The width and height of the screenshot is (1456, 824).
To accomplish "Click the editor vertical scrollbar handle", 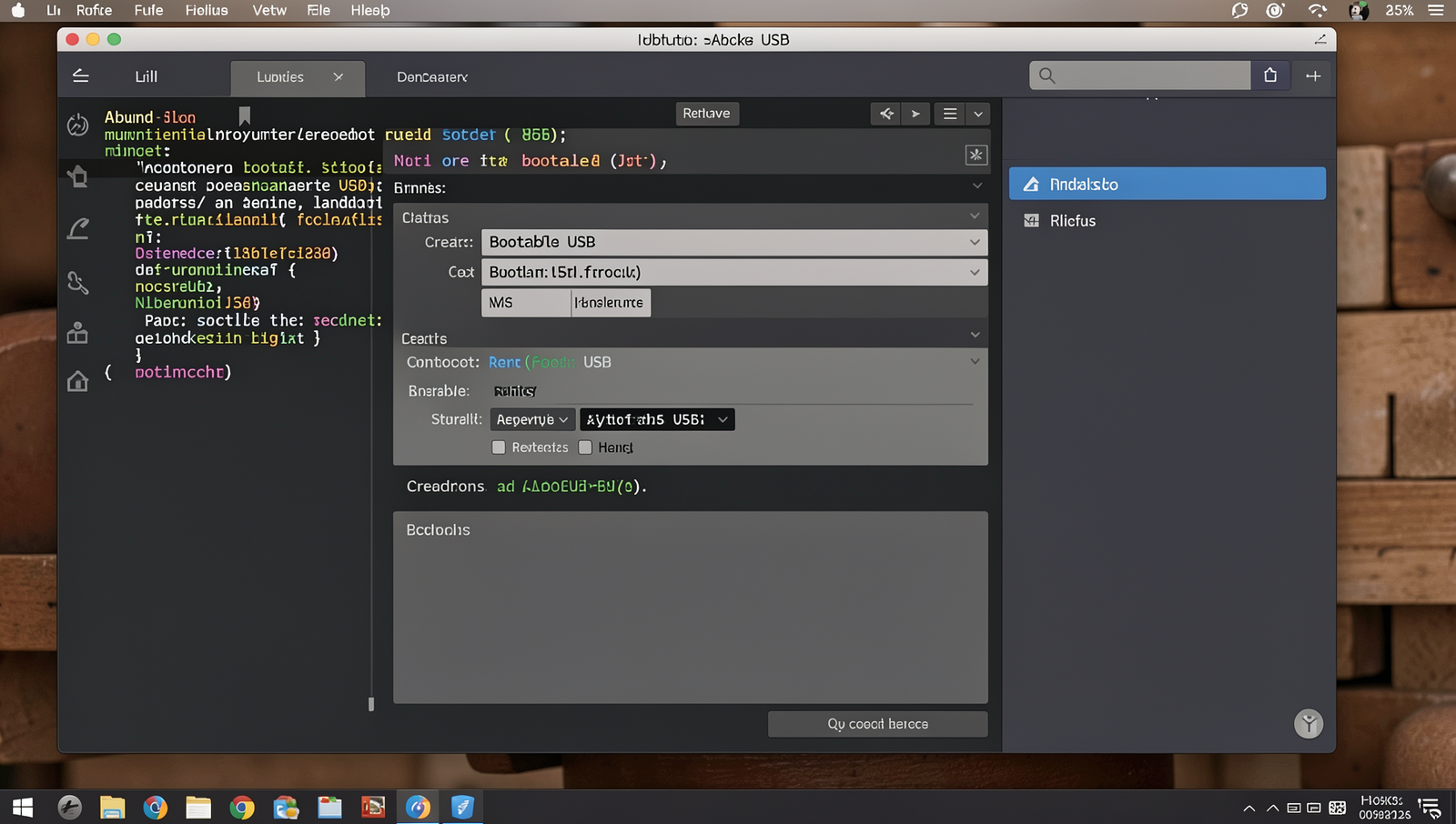I will point(371,704).
